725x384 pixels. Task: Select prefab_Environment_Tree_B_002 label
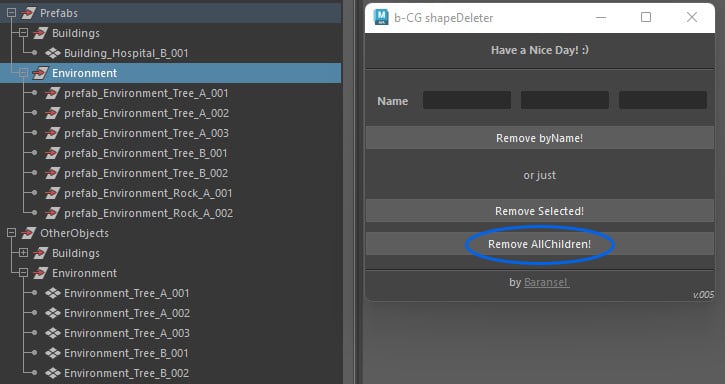click(x=146, y=173)
